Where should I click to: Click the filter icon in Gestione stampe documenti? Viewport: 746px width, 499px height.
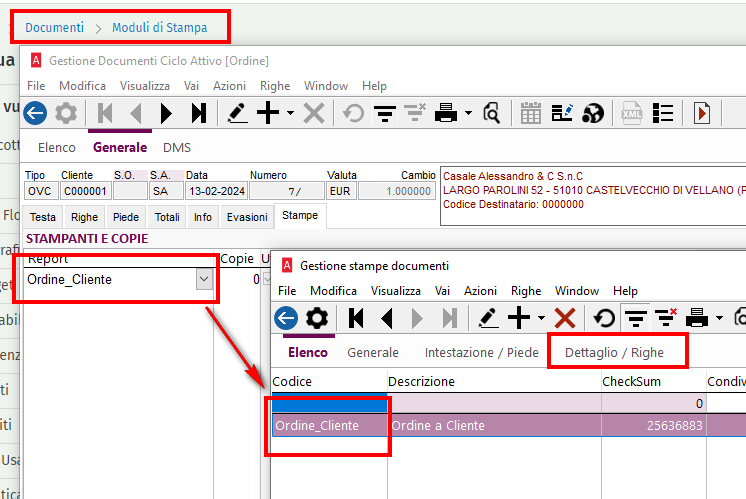pyautogui.click(x=634, y=318)
